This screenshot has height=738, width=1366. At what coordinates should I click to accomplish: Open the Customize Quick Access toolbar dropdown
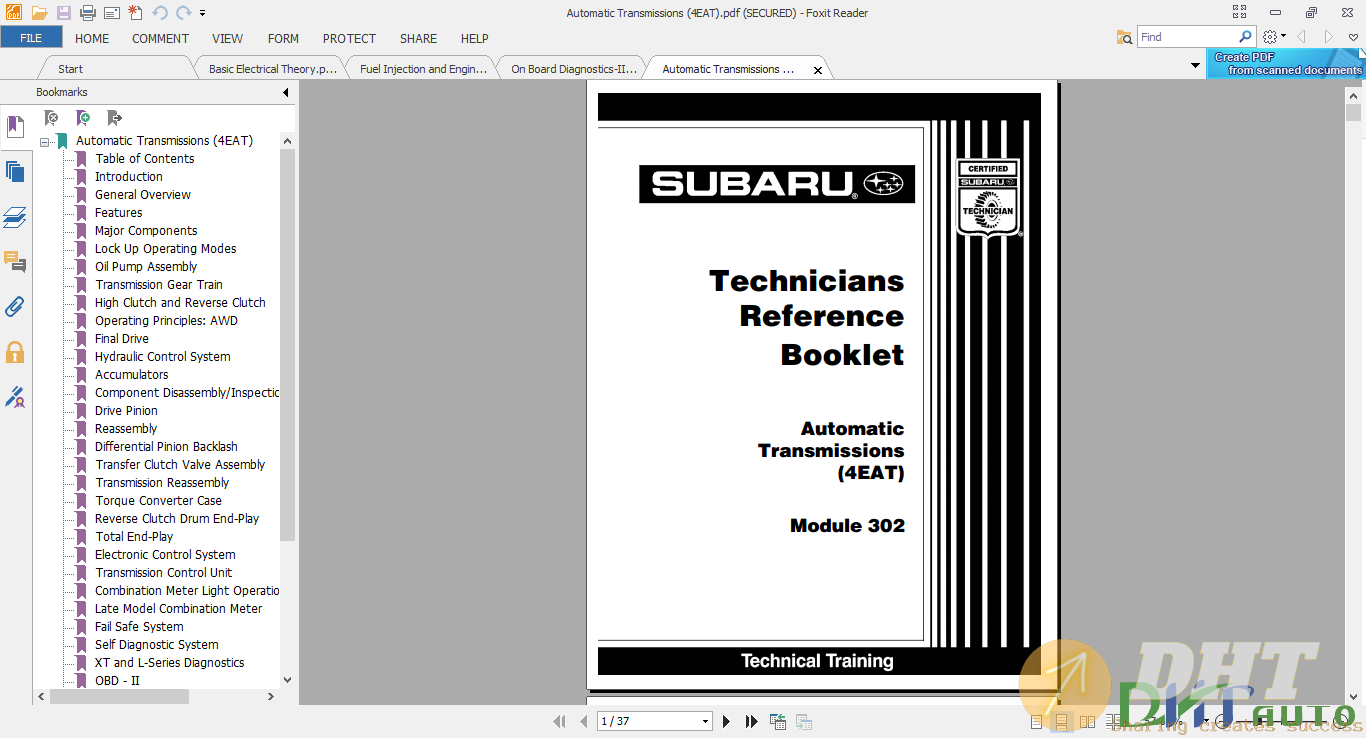tap(203, 13)
